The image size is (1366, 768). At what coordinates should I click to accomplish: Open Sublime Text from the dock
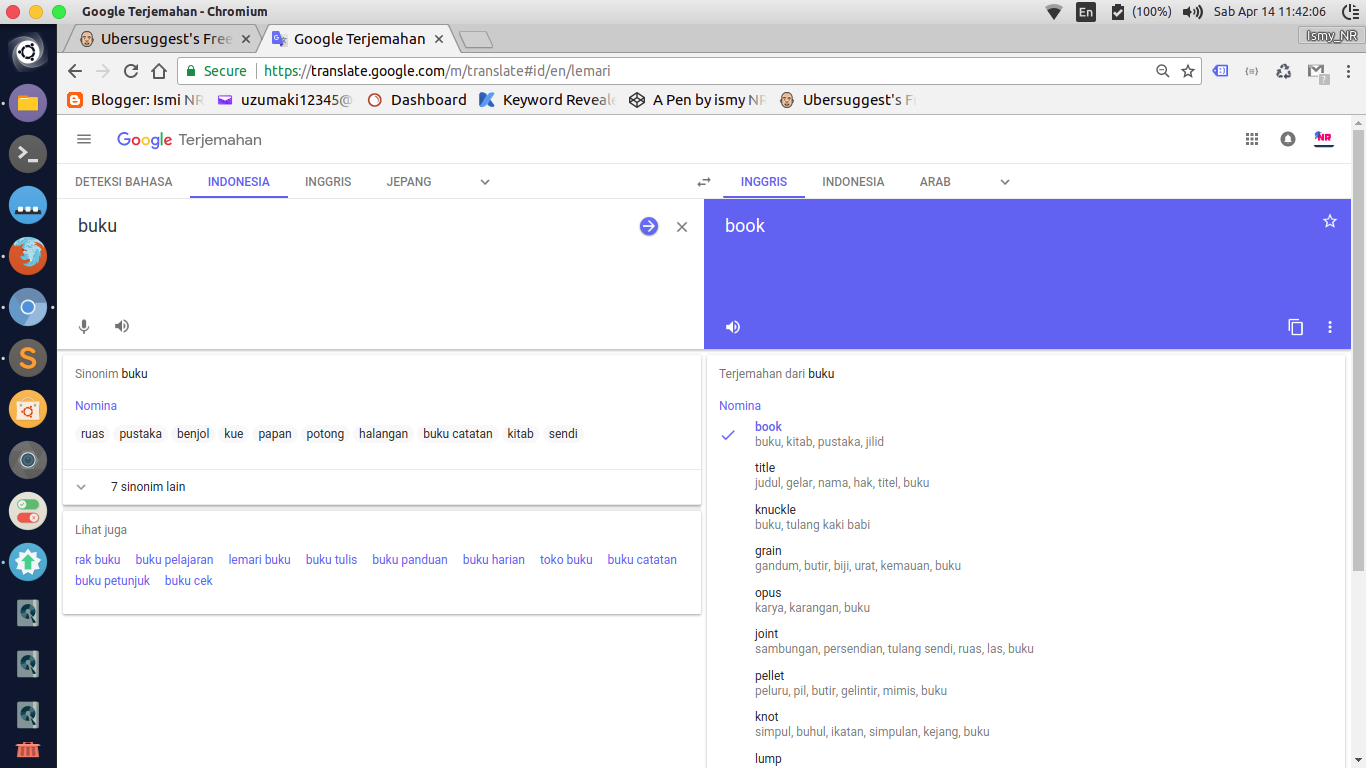click(28, 357)
